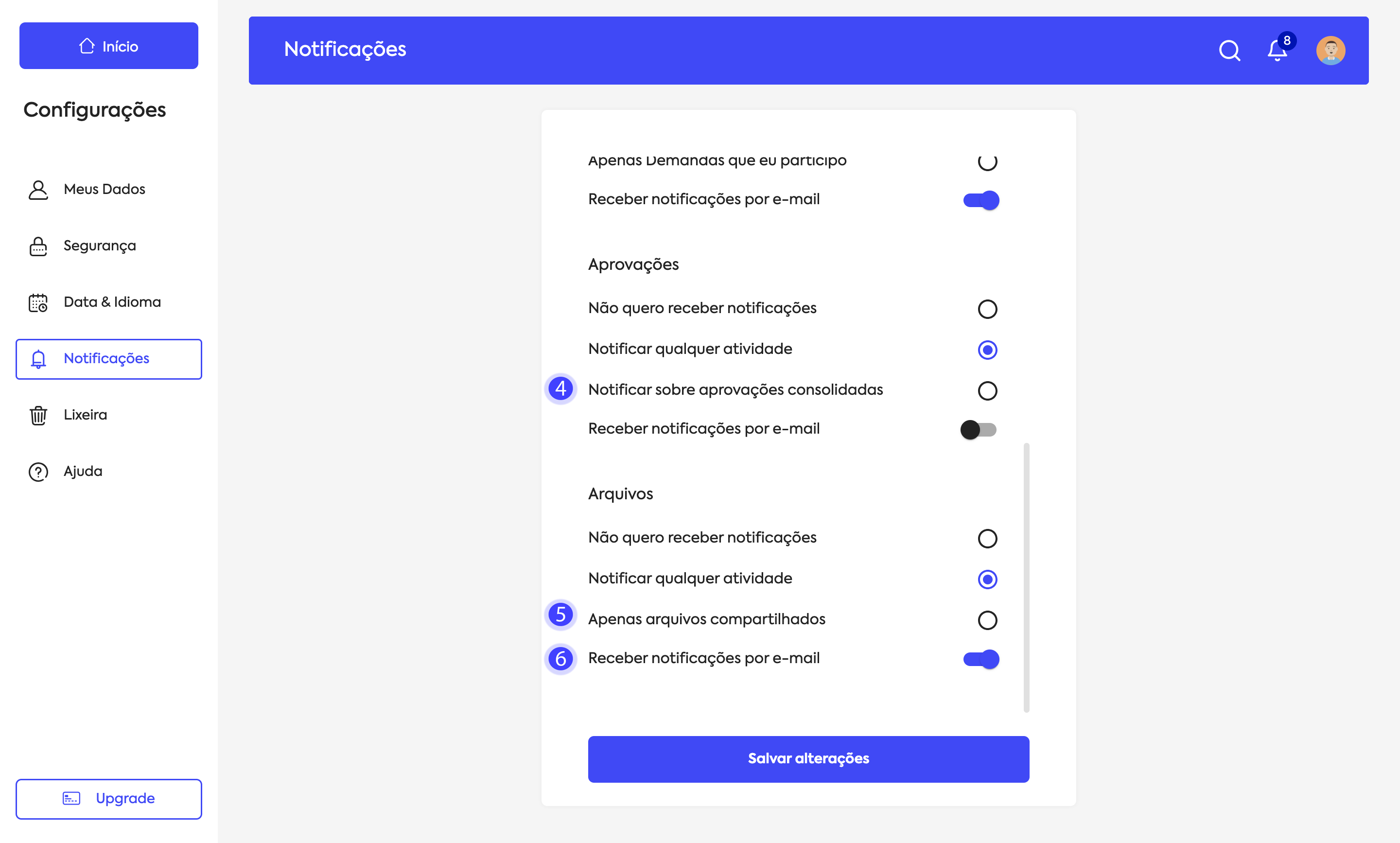
Task: Click the settings panel vertical scrollbar
Action: tap(1026, 577)
